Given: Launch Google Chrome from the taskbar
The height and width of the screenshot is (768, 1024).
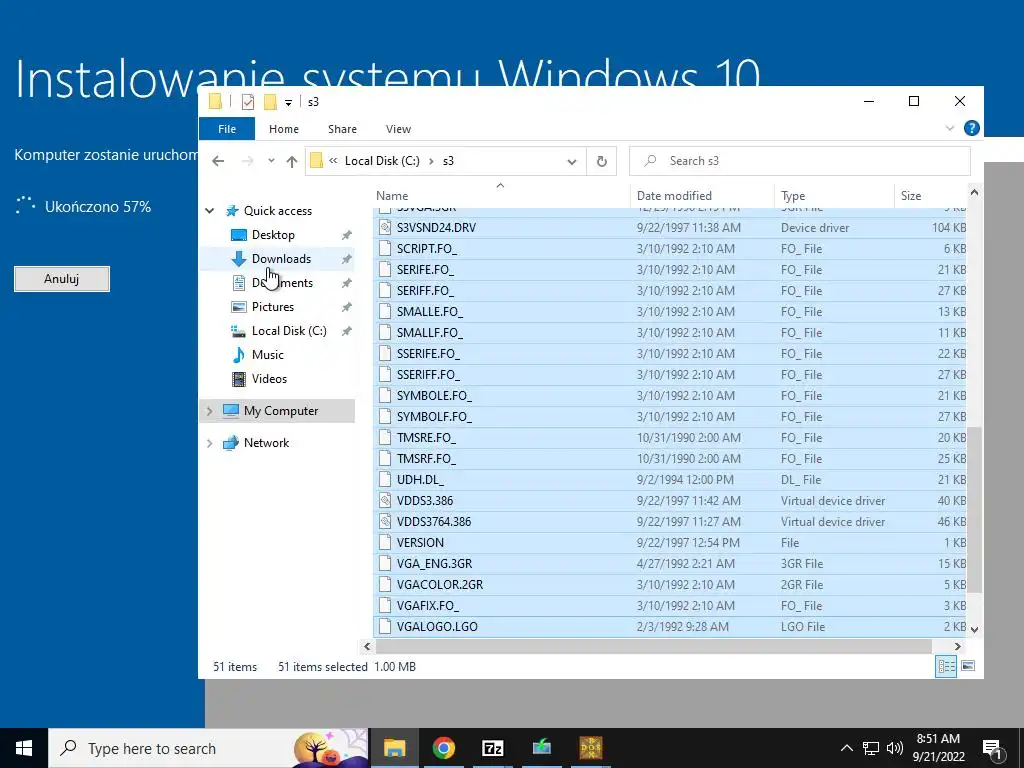Looking at the screenshot, I should pos(443,748).
